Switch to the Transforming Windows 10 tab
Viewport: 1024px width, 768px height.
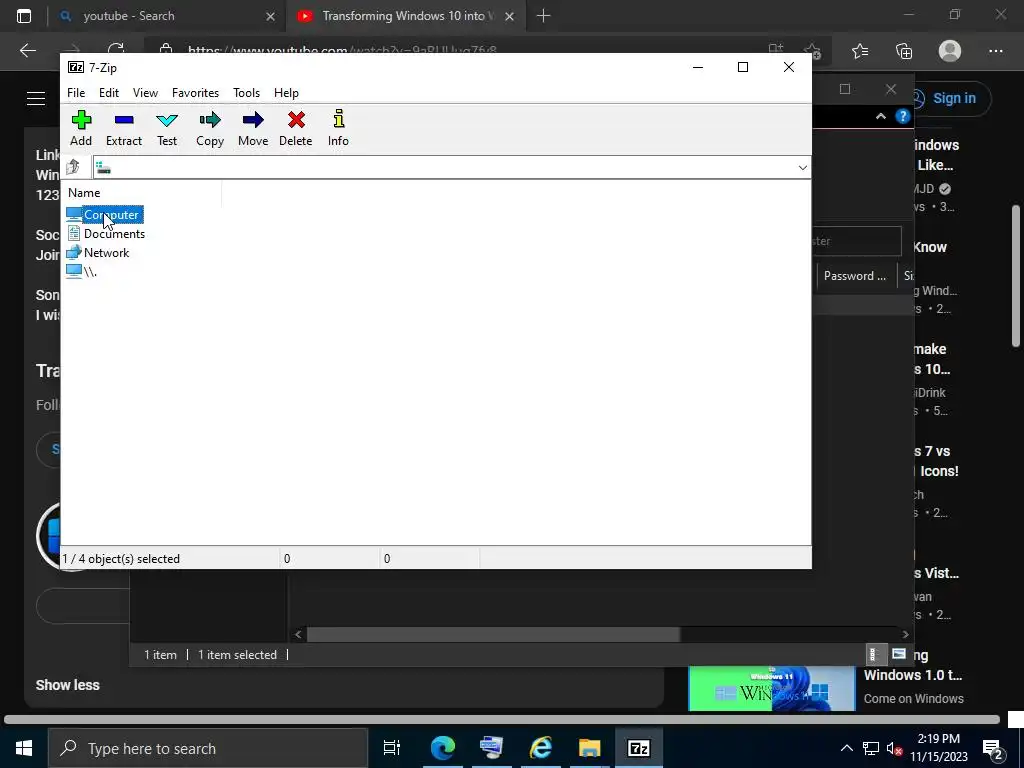tap(406, 16)
